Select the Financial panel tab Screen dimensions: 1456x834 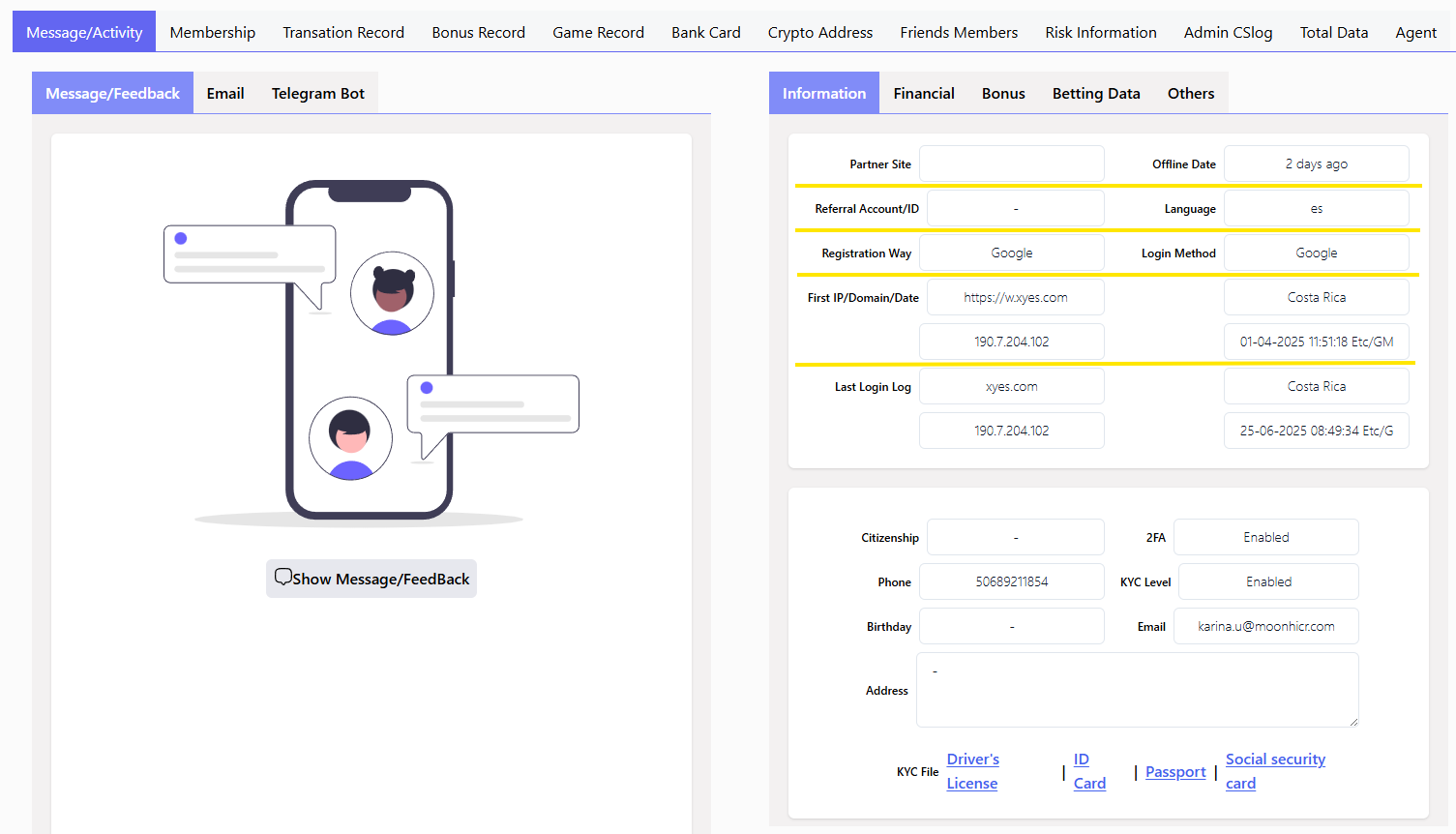[923, 93]
